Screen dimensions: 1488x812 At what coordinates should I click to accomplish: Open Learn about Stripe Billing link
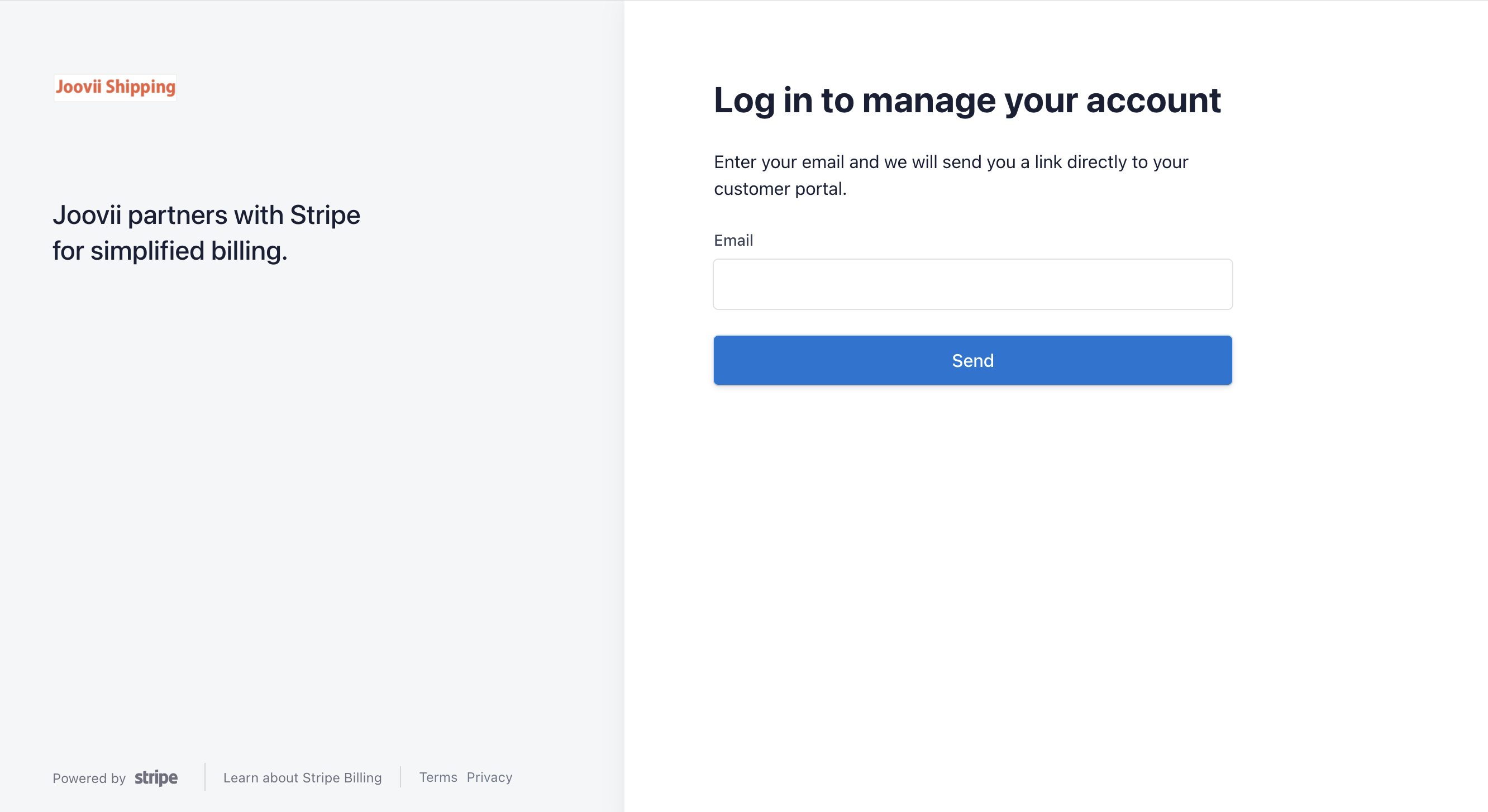click(302, 777)
